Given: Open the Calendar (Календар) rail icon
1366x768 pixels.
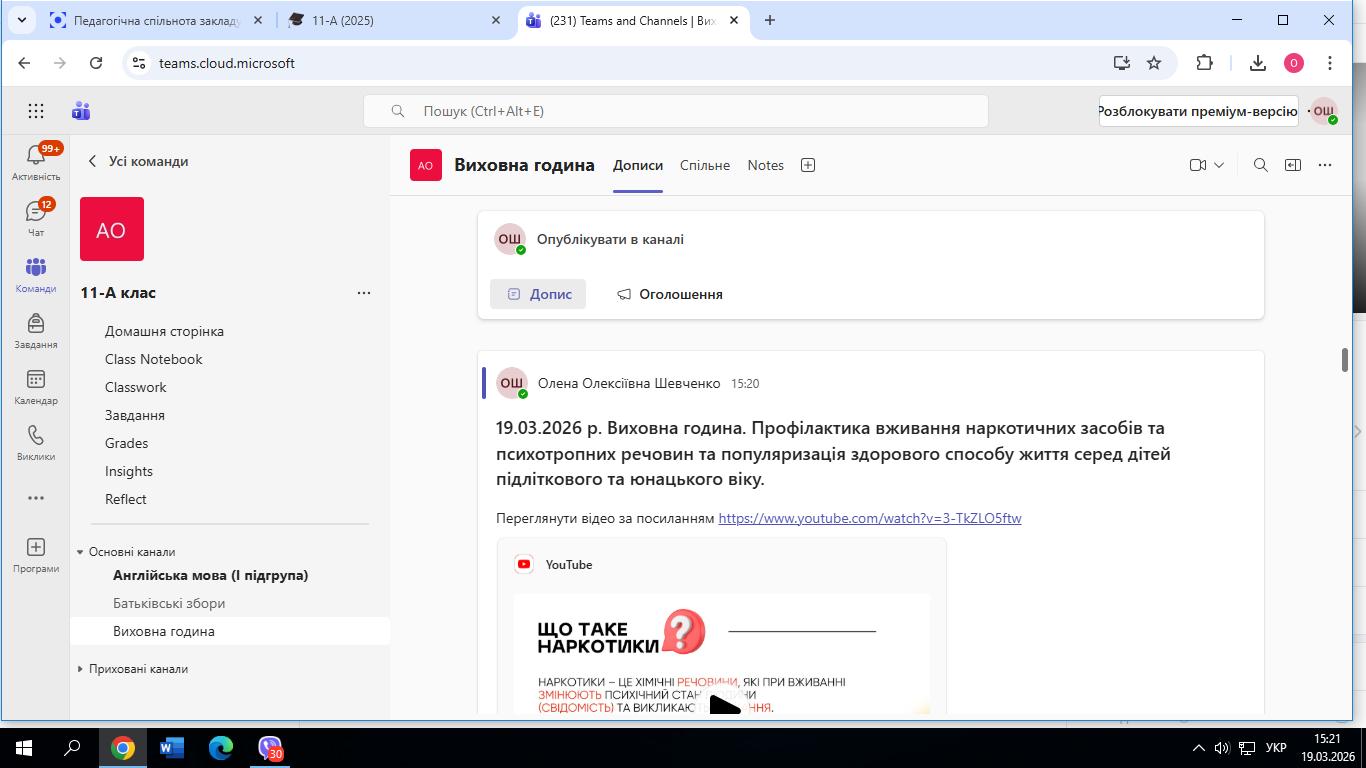Looking at the screenshot, I should 36,380.
